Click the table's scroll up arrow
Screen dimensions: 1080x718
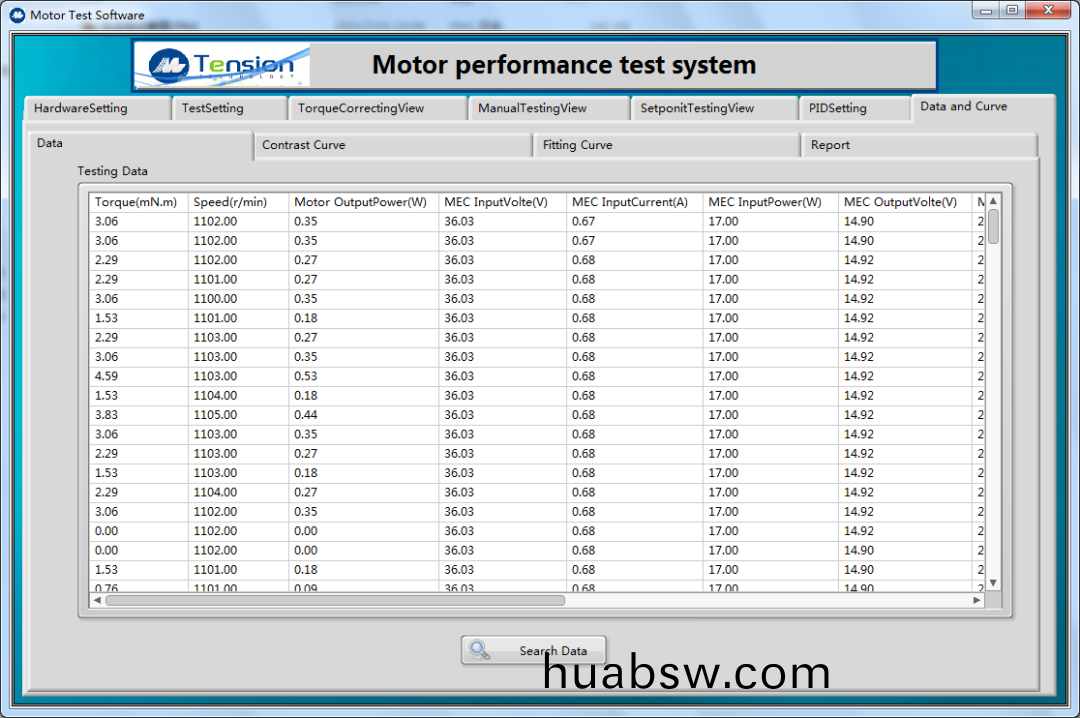point(993,201)
